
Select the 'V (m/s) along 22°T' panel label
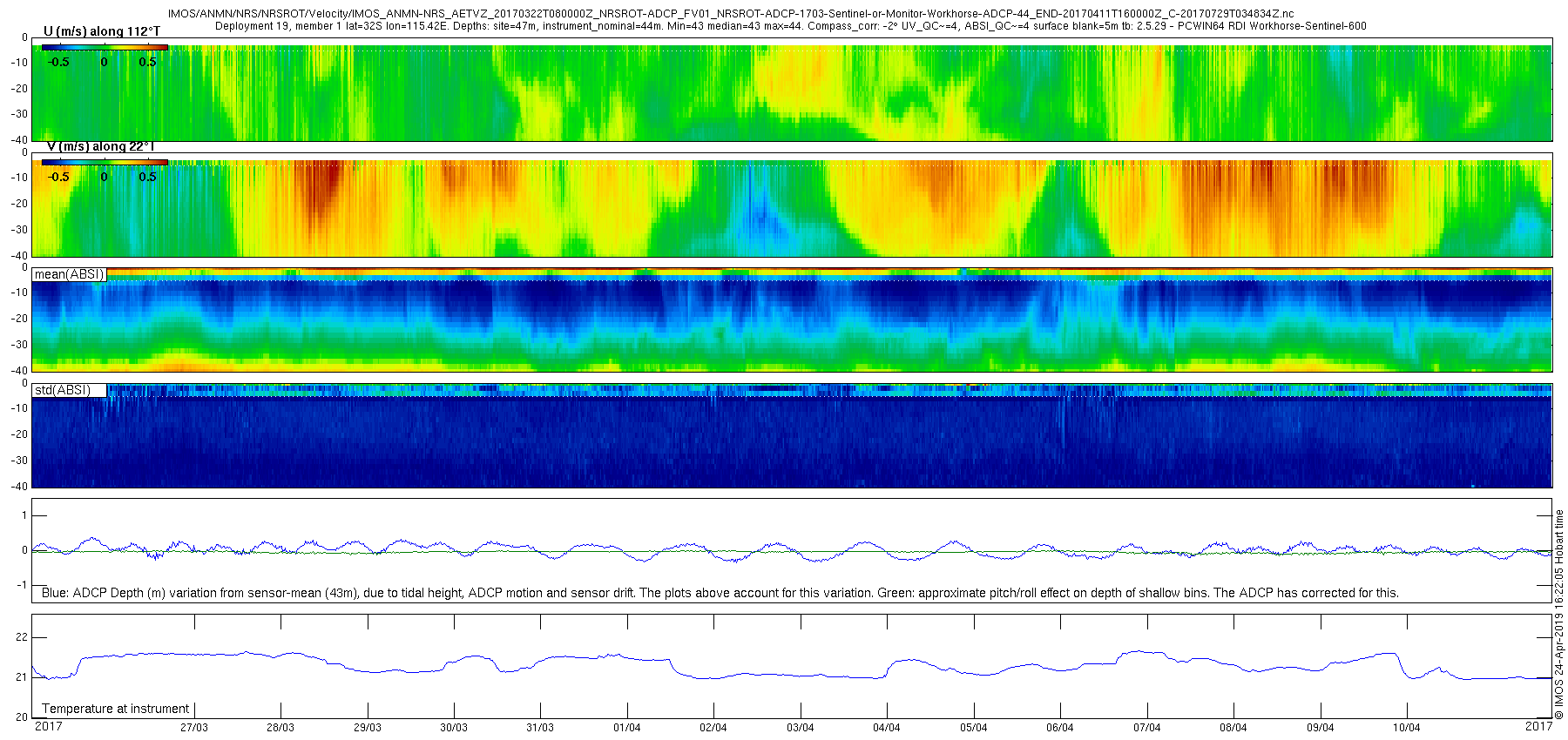(100, 146)
